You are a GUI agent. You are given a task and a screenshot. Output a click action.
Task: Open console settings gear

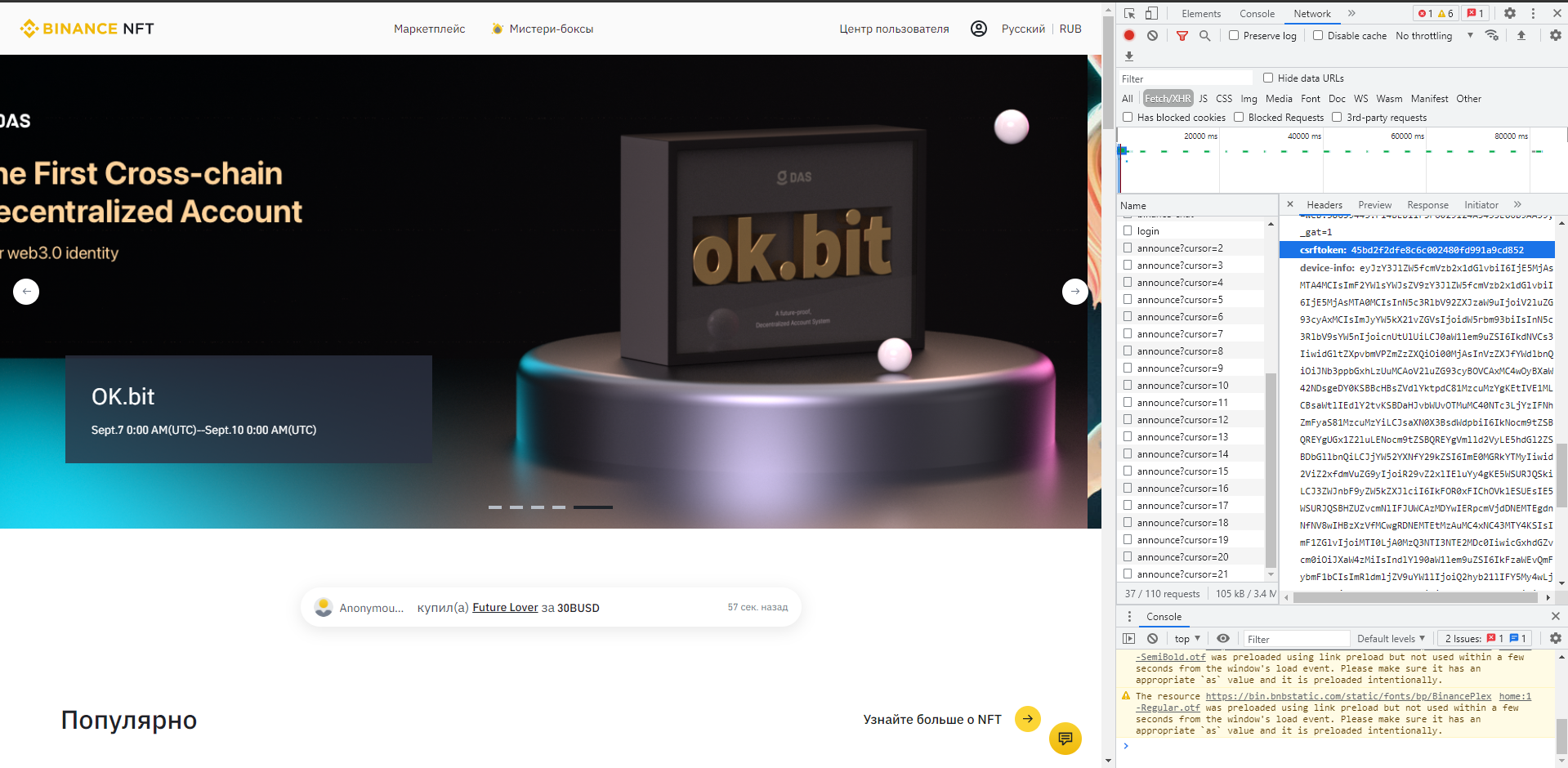(x=1556, y=638)
